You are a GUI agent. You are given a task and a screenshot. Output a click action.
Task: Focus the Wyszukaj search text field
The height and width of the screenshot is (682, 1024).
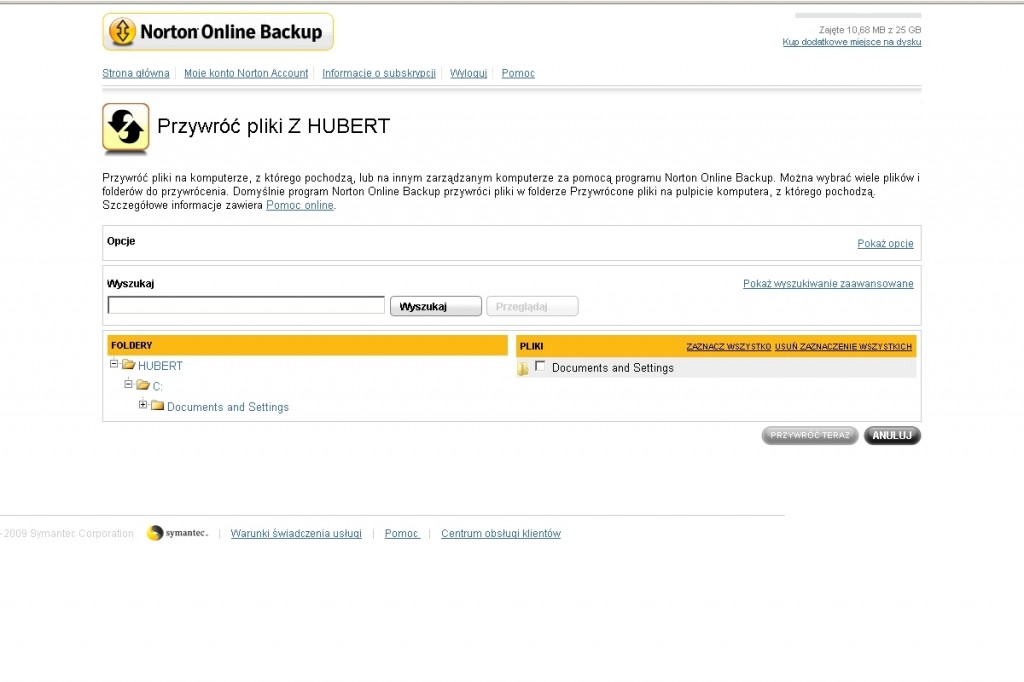tap(246, 305)
